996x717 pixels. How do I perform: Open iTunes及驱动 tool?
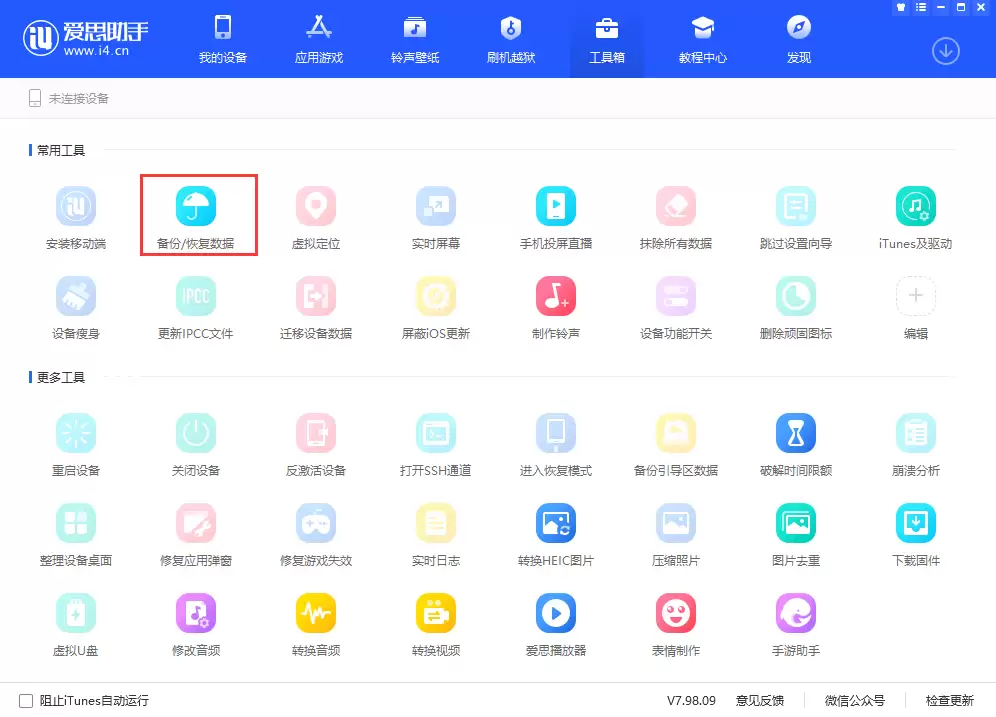tap(915, 217)
